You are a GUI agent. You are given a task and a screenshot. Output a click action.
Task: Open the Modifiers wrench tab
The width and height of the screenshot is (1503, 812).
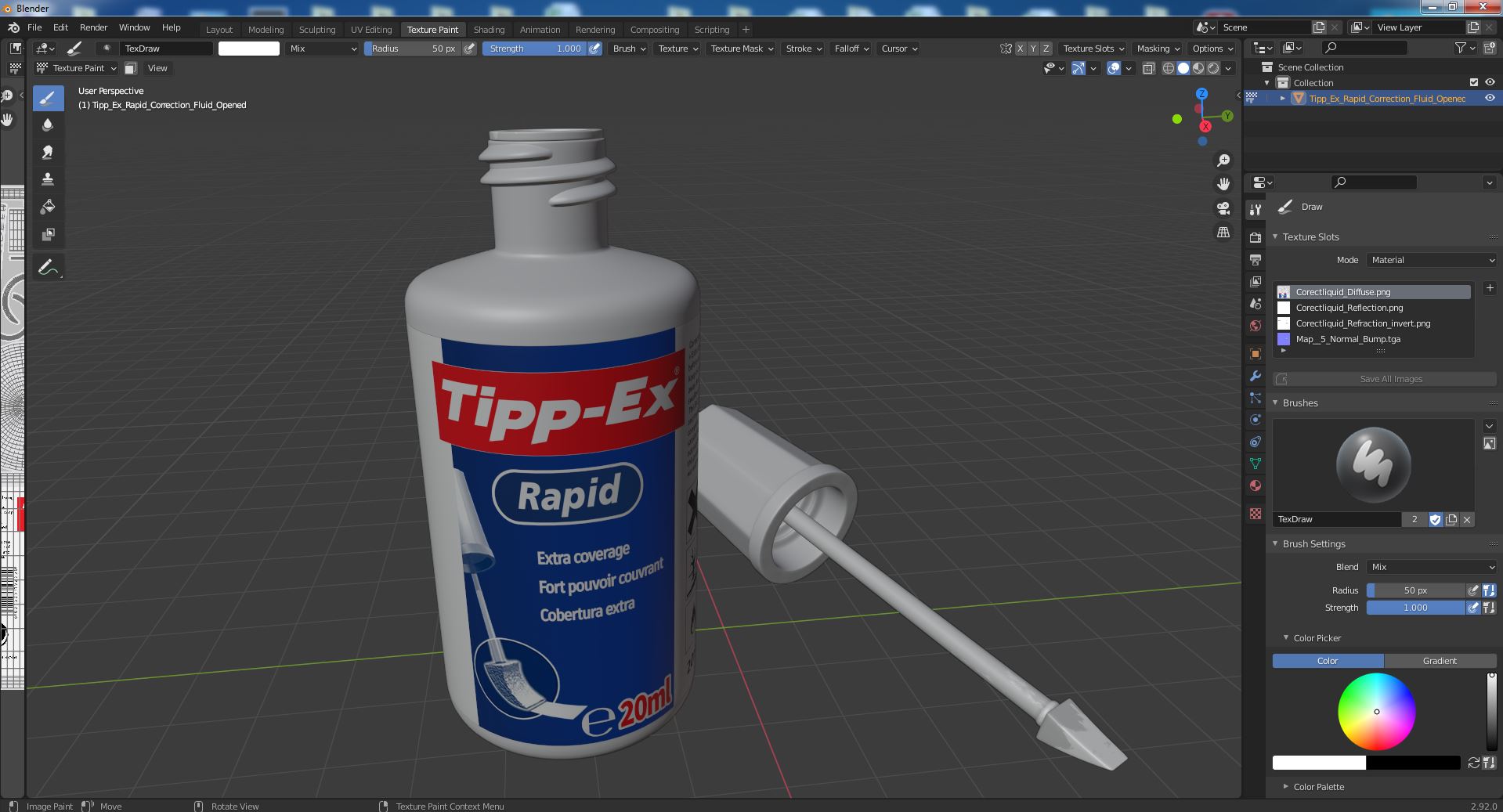coord(1256,376)
